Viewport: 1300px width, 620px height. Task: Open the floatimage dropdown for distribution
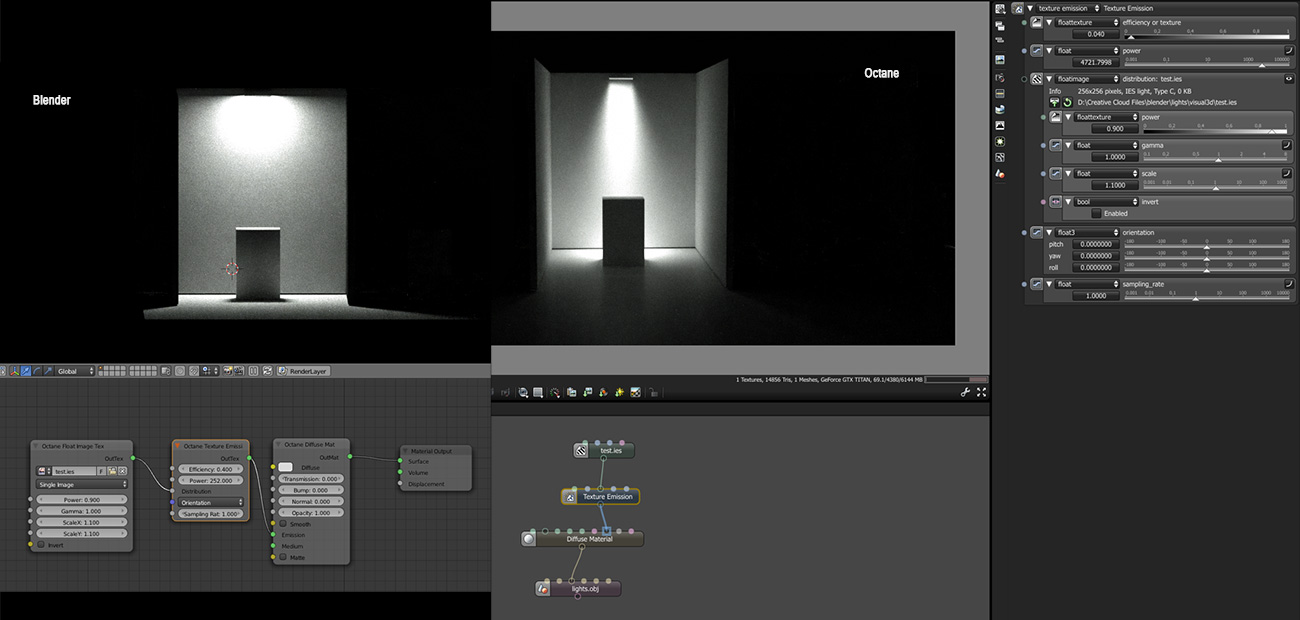(x=1088, y=78)
